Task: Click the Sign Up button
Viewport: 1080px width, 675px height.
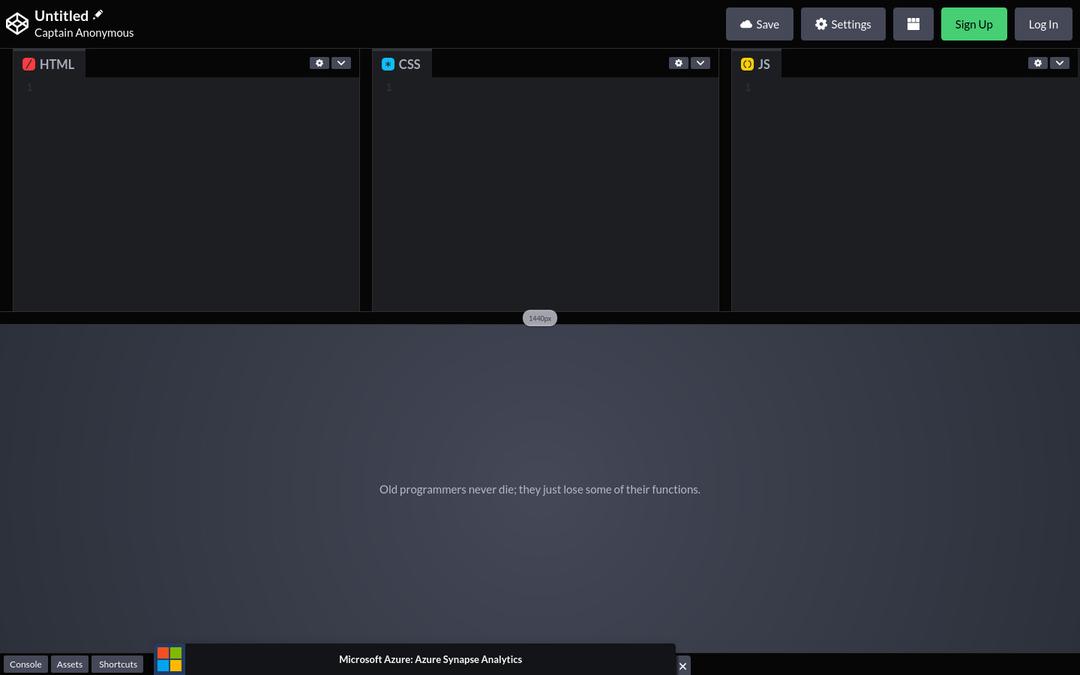Action: coord(973,23)
